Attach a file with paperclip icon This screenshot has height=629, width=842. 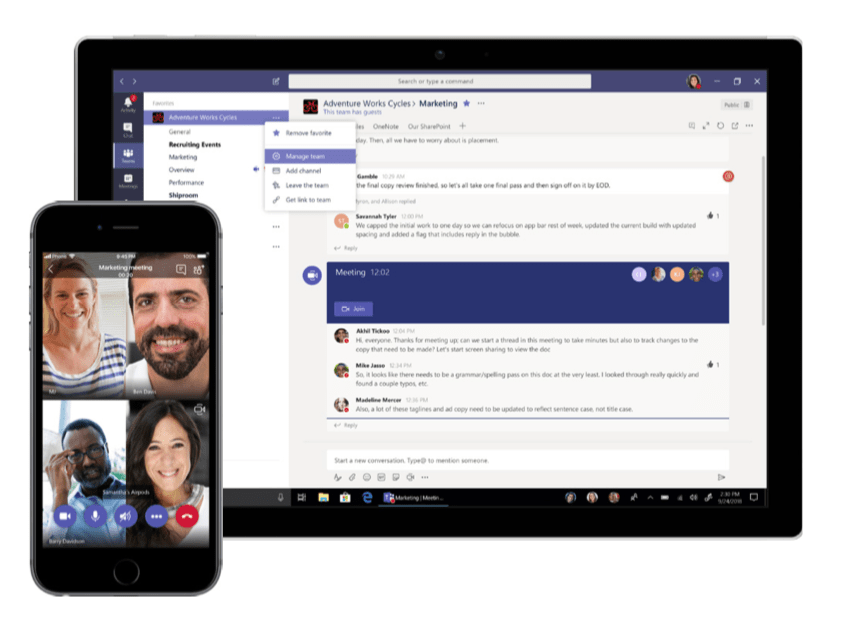pyautogui.click(x=352, y=477)
